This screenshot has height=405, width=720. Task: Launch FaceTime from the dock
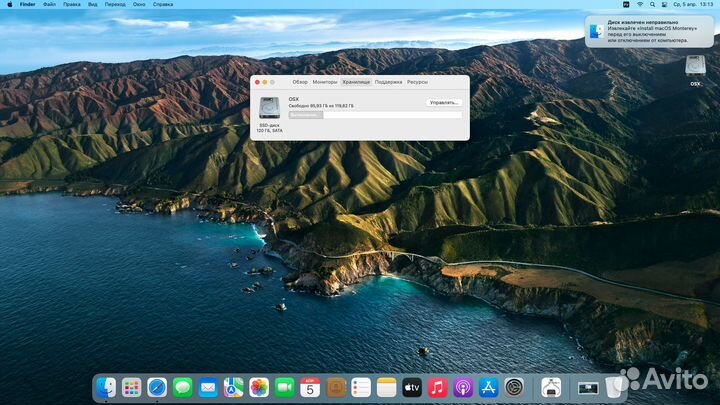coord(285,388)
